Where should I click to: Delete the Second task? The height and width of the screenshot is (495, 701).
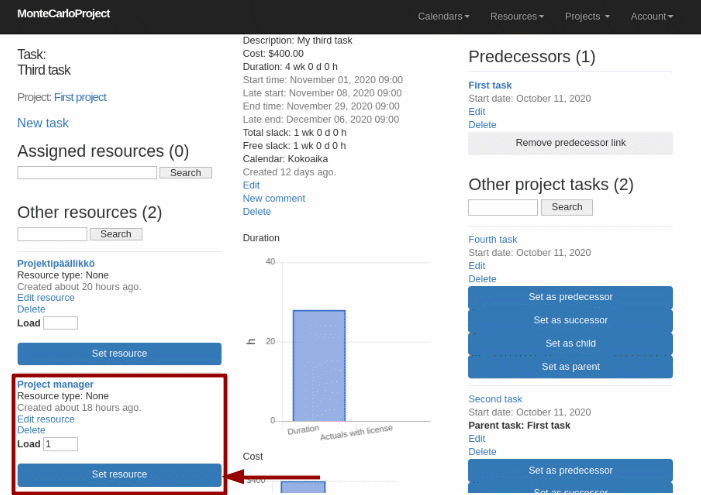click(482, 452)
